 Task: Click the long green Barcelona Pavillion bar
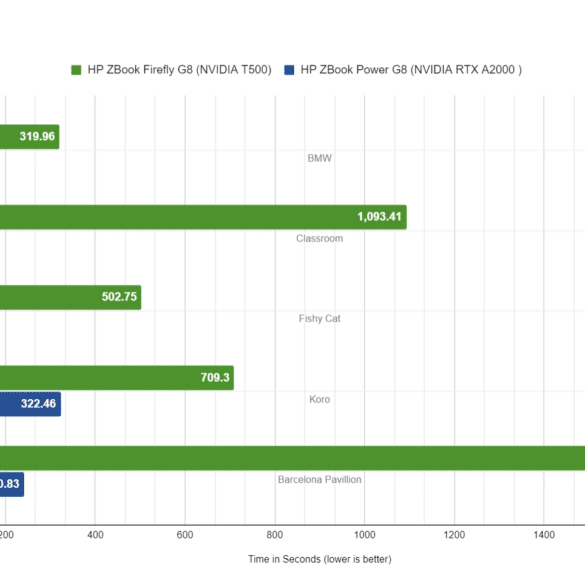coord(292,458)
